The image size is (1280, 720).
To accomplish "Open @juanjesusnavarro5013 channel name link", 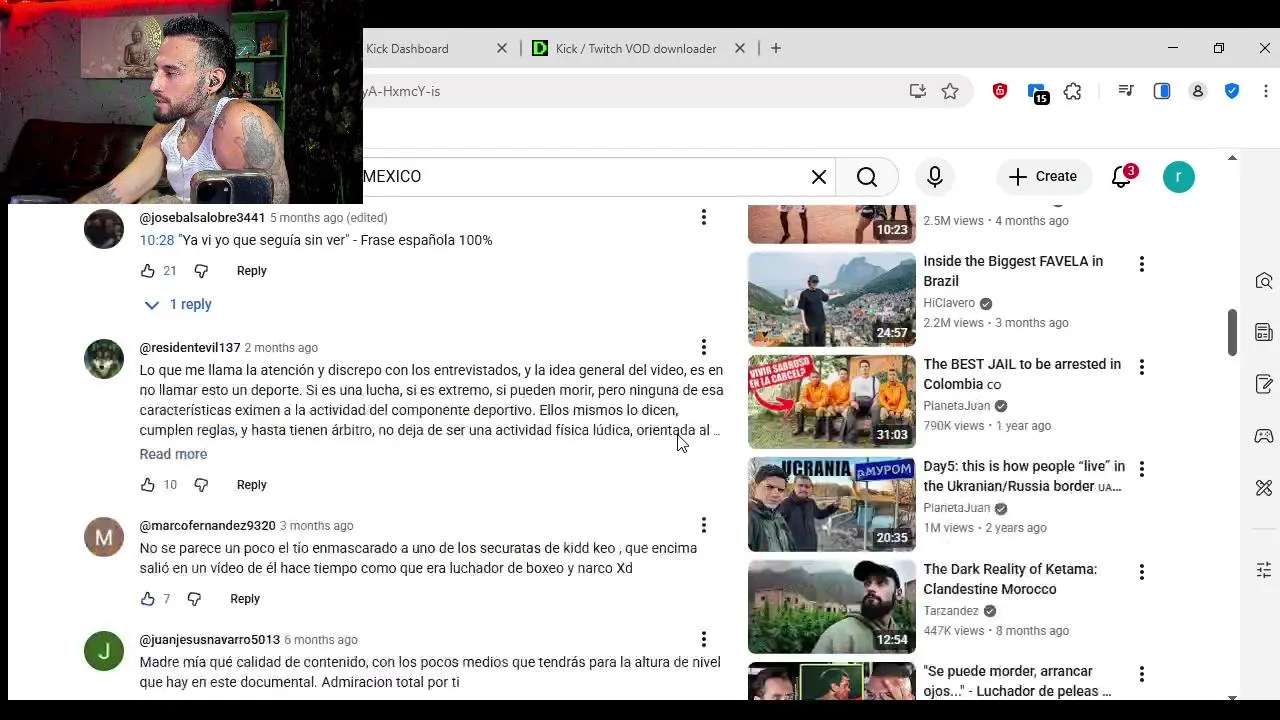I will coord(210,640).
